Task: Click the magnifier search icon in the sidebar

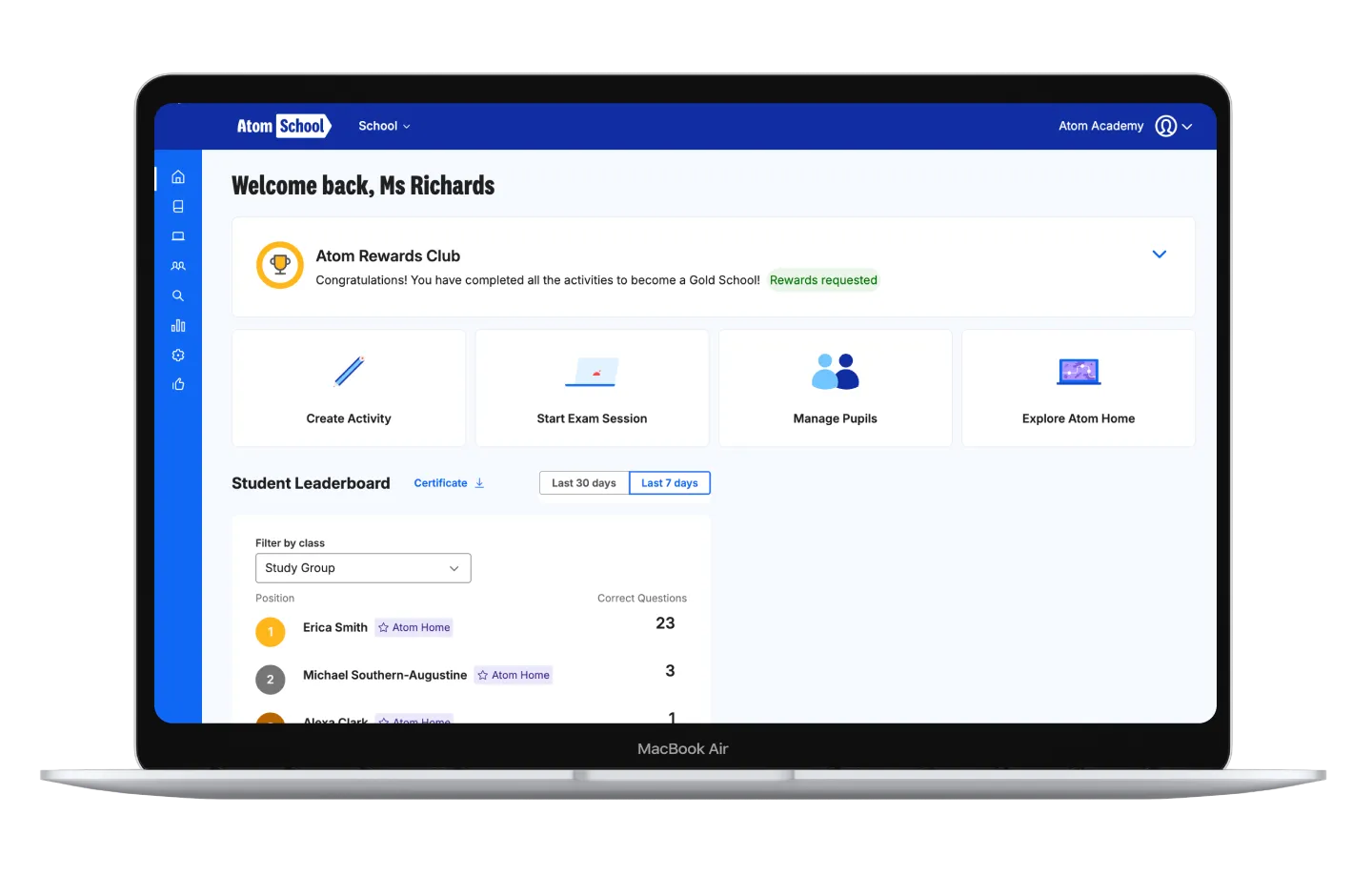Action: tap(178, 295)
